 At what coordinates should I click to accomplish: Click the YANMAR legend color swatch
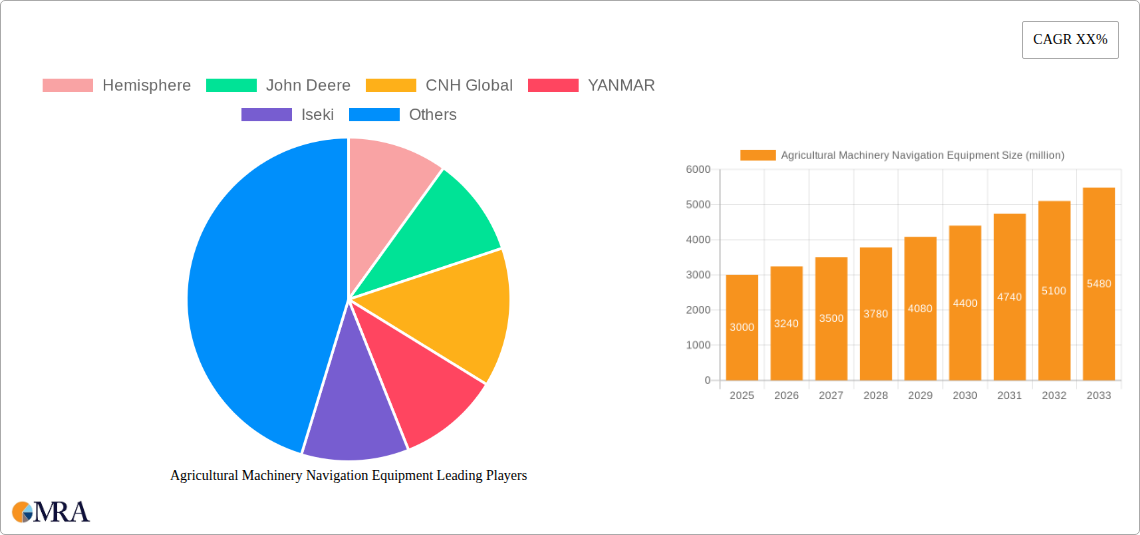[x=553, y=85]
